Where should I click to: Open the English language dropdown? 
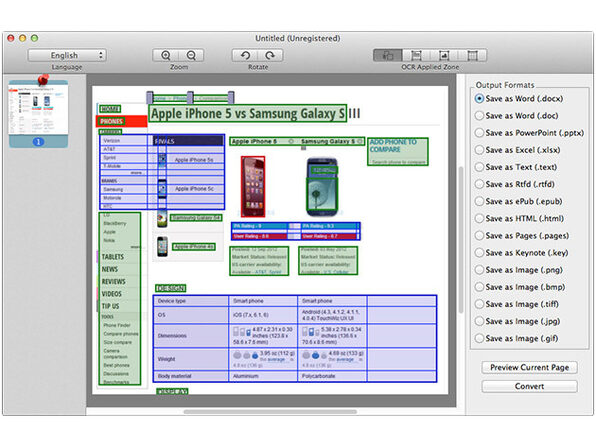(x=67, y=55)
